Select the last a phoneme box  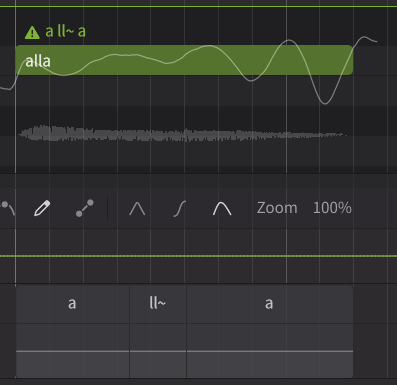[x=270, y=304]
